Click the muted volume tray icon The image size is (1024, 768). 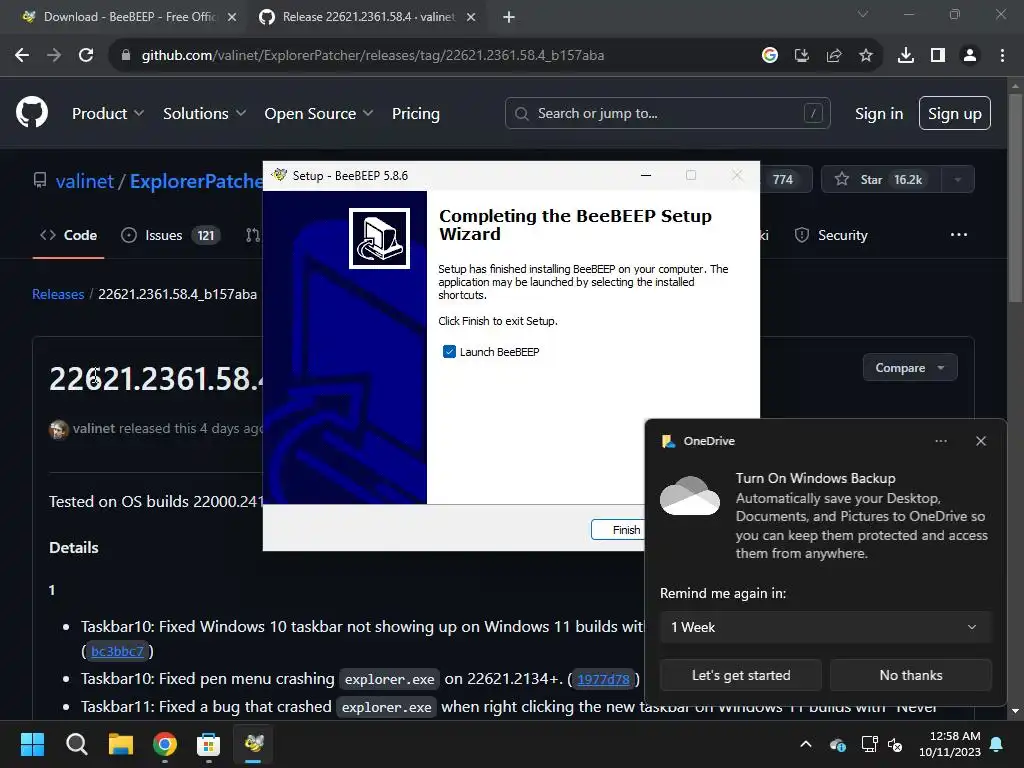[895, 744]
